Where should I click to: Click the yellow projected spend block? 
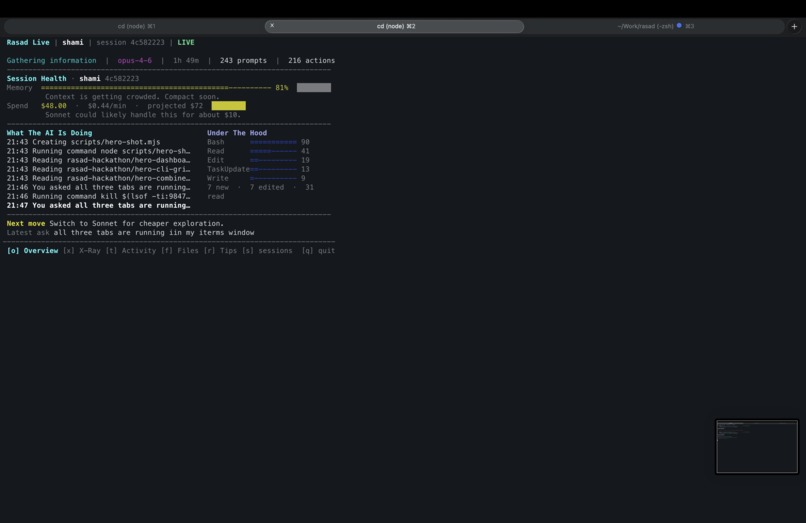[228, 106]
